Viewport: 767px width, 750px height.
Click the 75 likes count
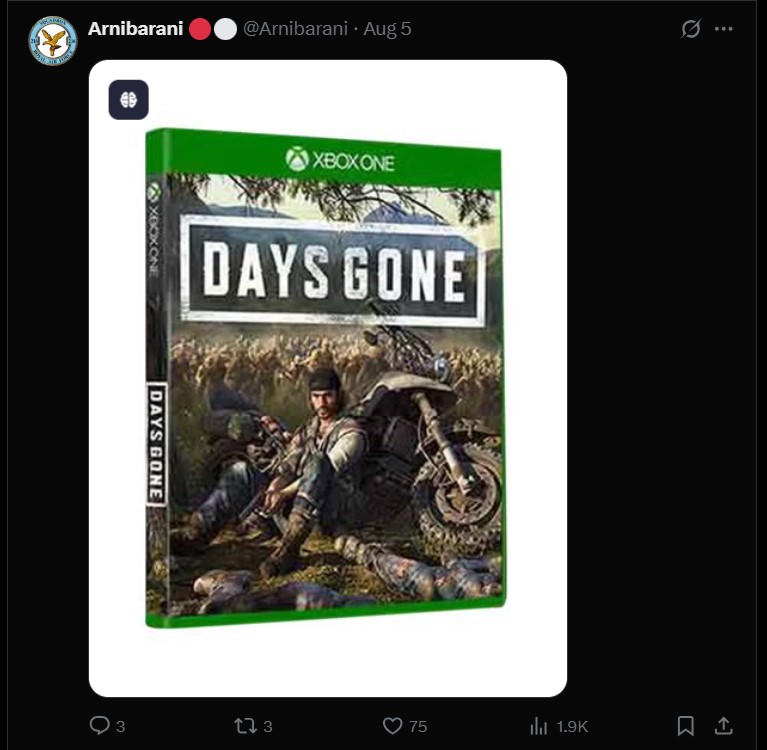[418, 727]
